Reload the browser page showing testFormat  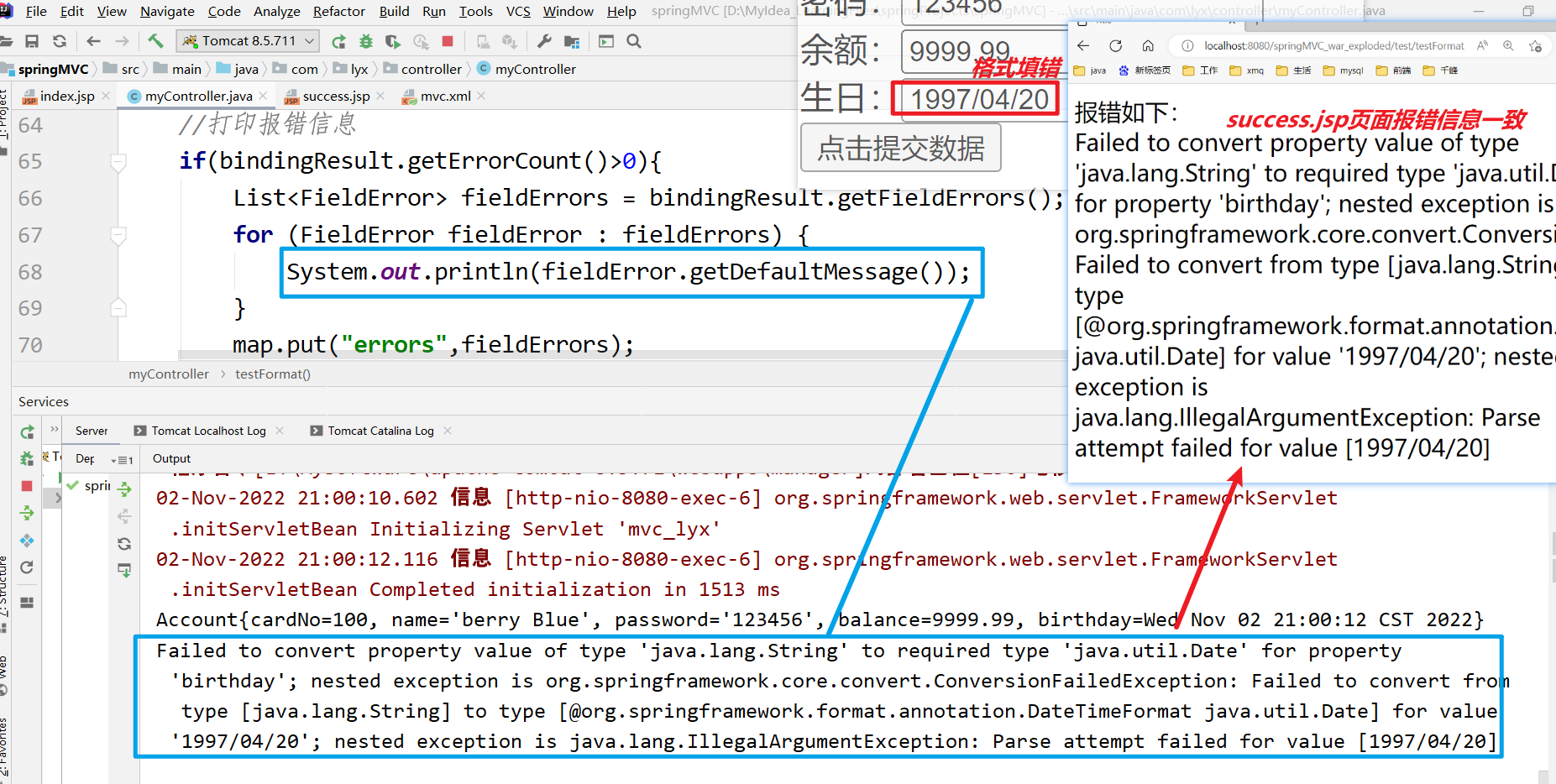click(1115, 45)
